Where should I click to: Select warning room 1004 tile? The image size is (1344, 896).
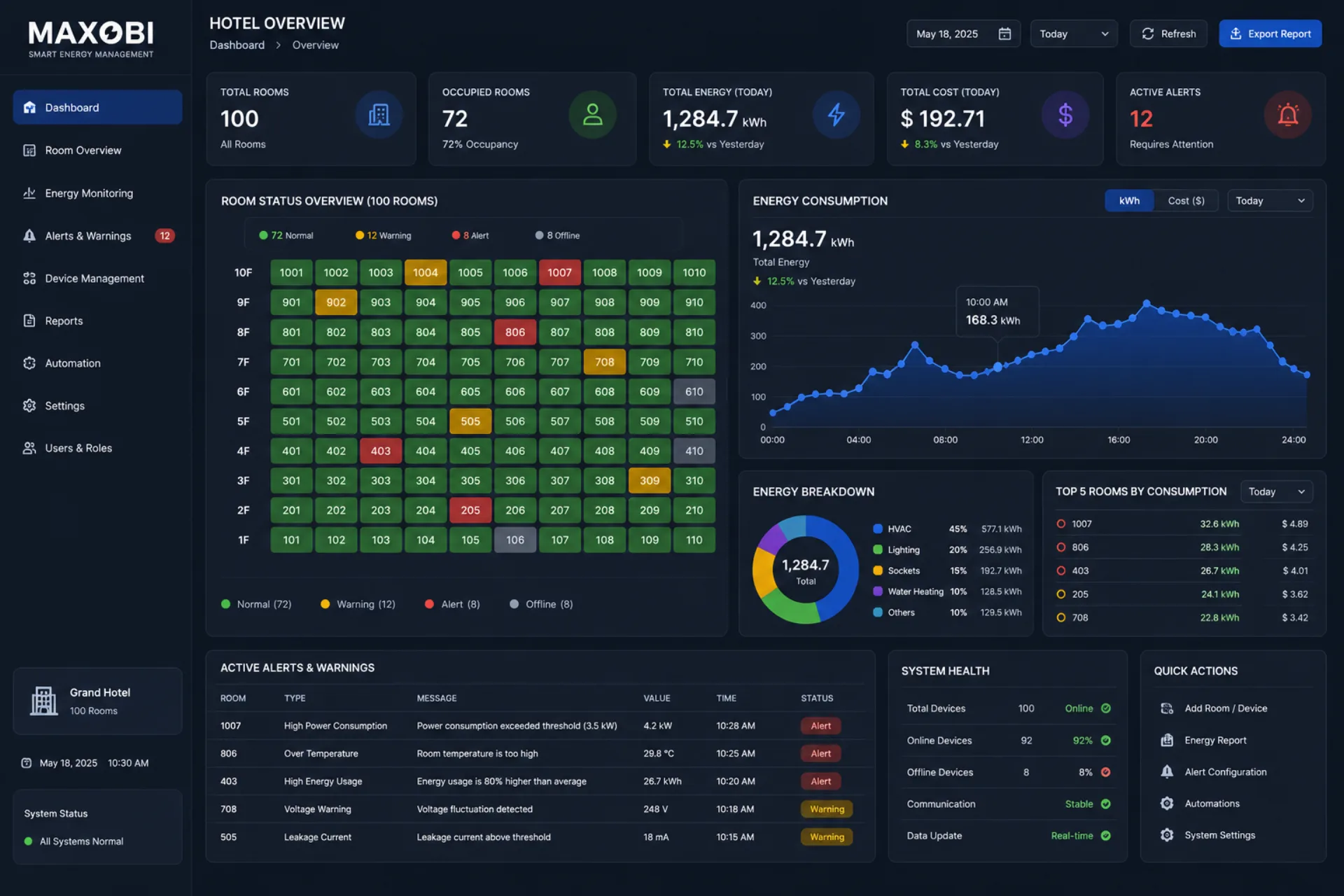click(425, 272)
